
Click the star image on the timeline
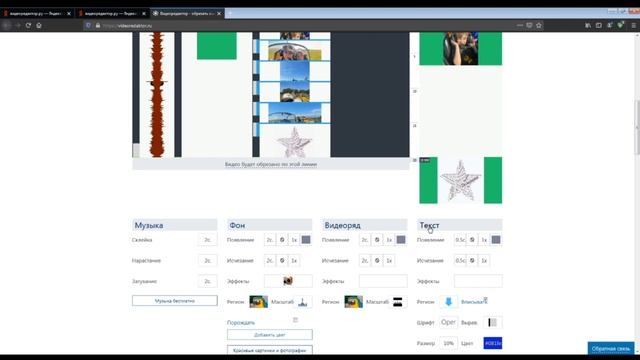tap(295, 142)
